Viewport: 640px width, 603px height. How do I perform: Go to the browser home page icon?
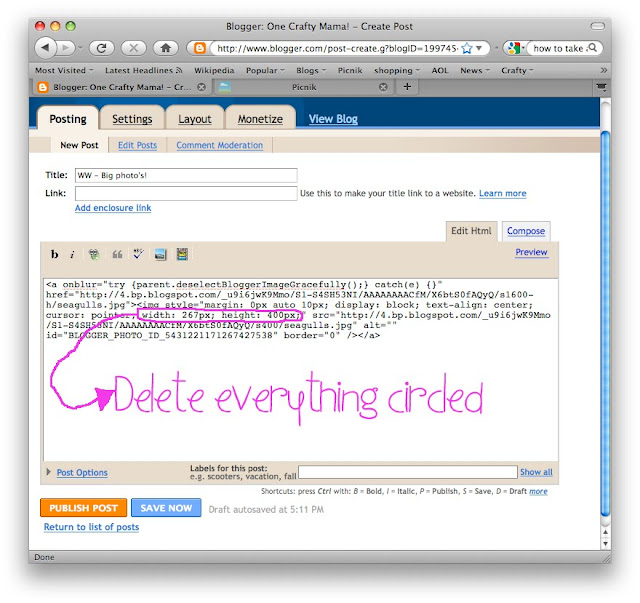pyautogui.click(x=165, y=48)
